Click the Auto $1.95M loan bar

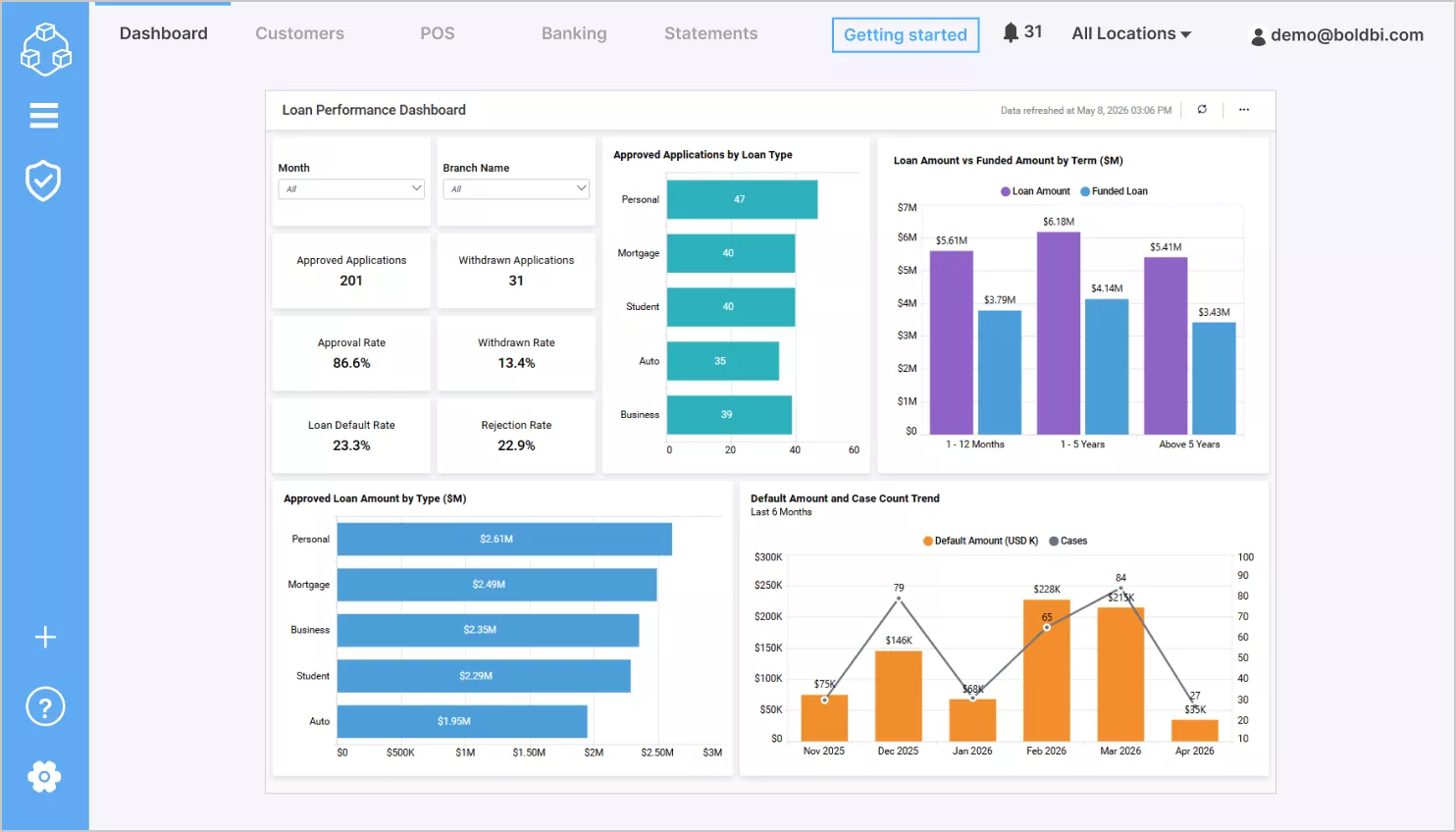tap(462, 721)
